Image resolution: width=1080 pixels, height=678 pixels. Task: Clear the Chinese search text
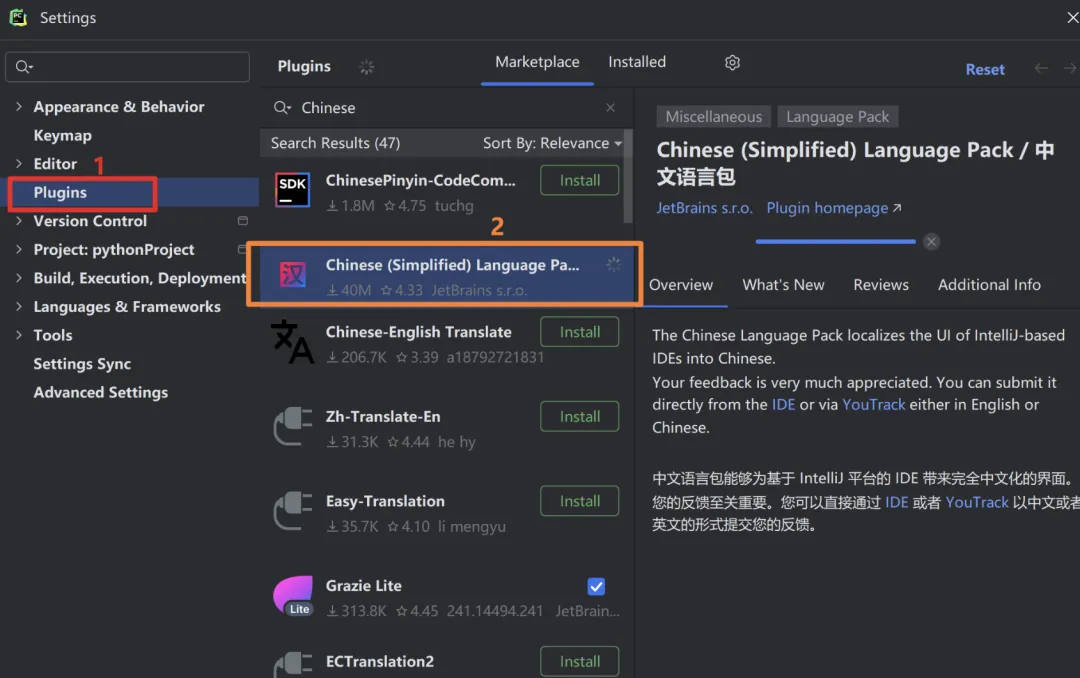610,107
